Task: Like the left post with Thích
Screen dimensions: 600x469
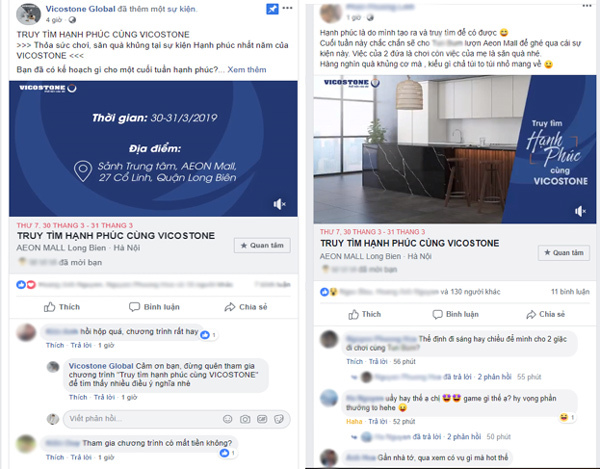Action: point(62,307)
